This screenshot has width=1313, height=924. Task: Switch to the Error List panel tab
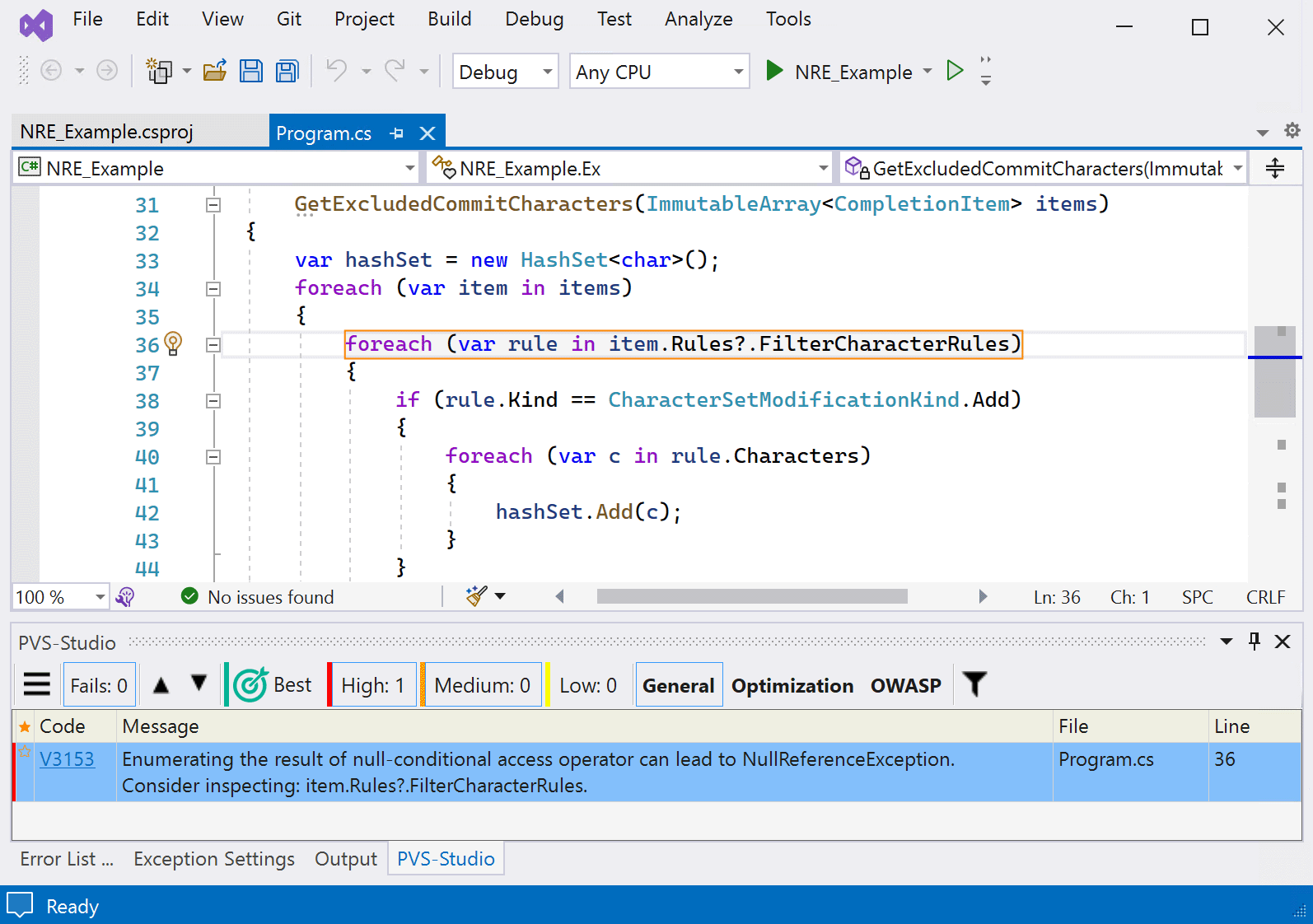pos(66,859)
